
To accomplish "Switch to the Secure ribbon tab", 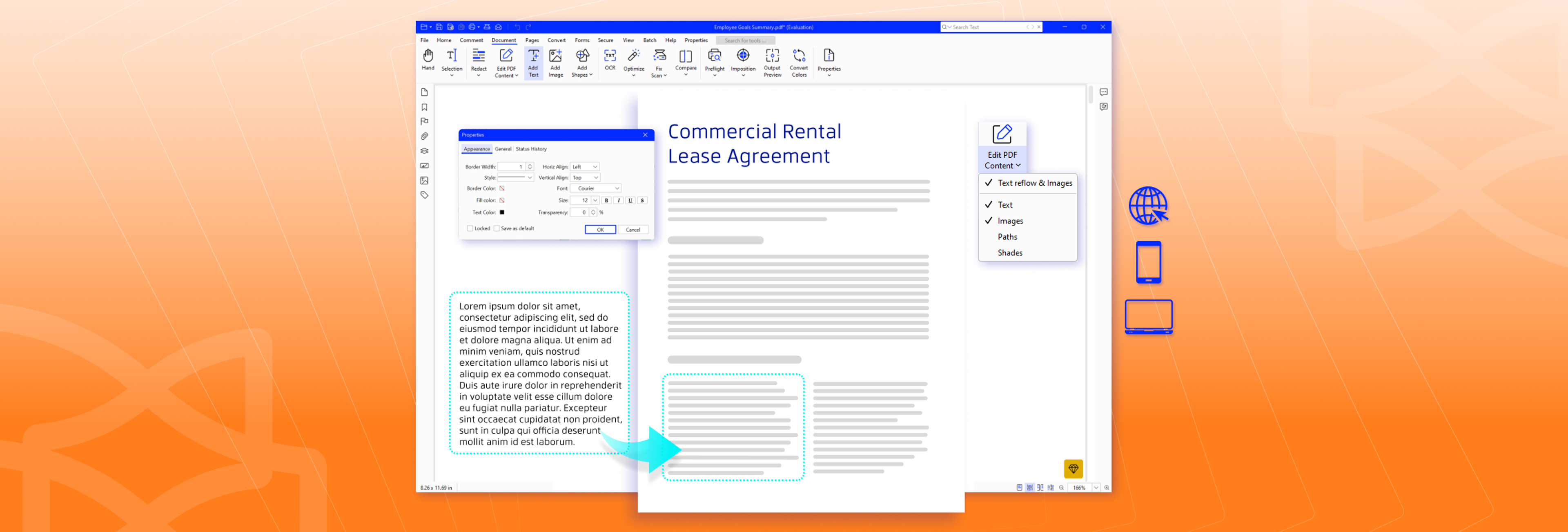I will pos(605,40).
